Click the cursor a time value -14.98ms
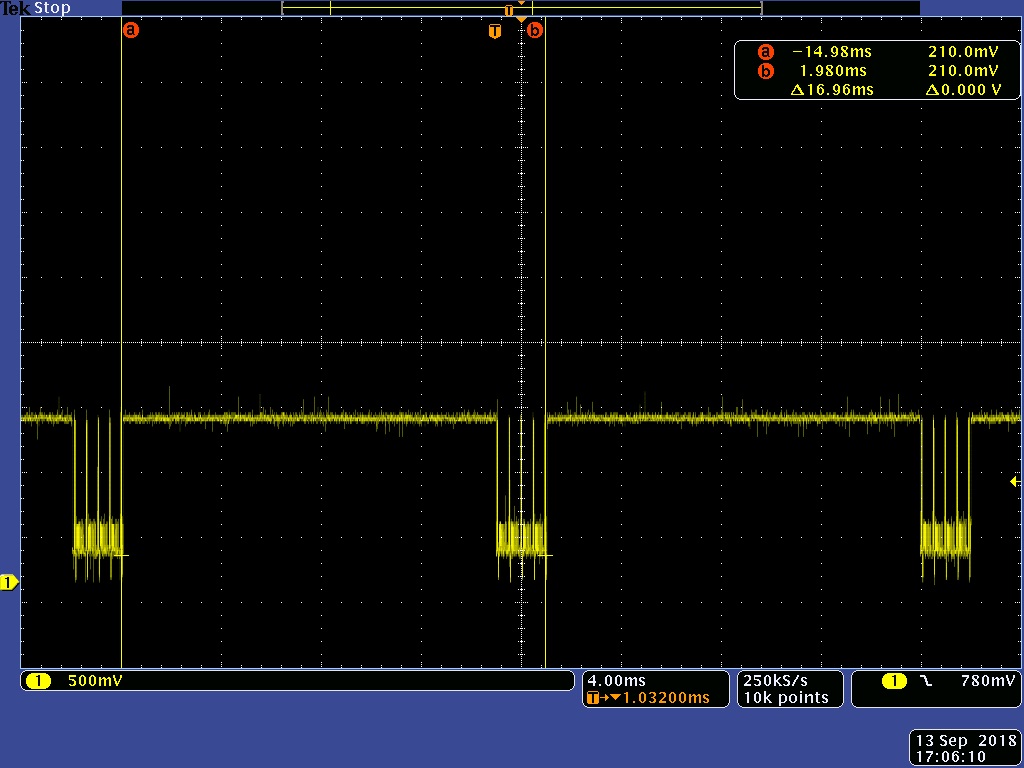The height and width of the screenshot is (768, 1024). point(832,52)
